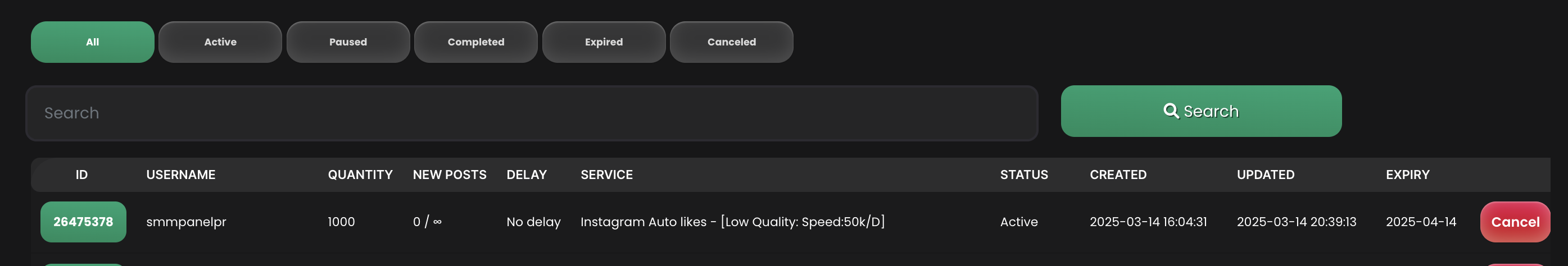
Task: Click the QUANTITY column header
Action: coord(360,175)
